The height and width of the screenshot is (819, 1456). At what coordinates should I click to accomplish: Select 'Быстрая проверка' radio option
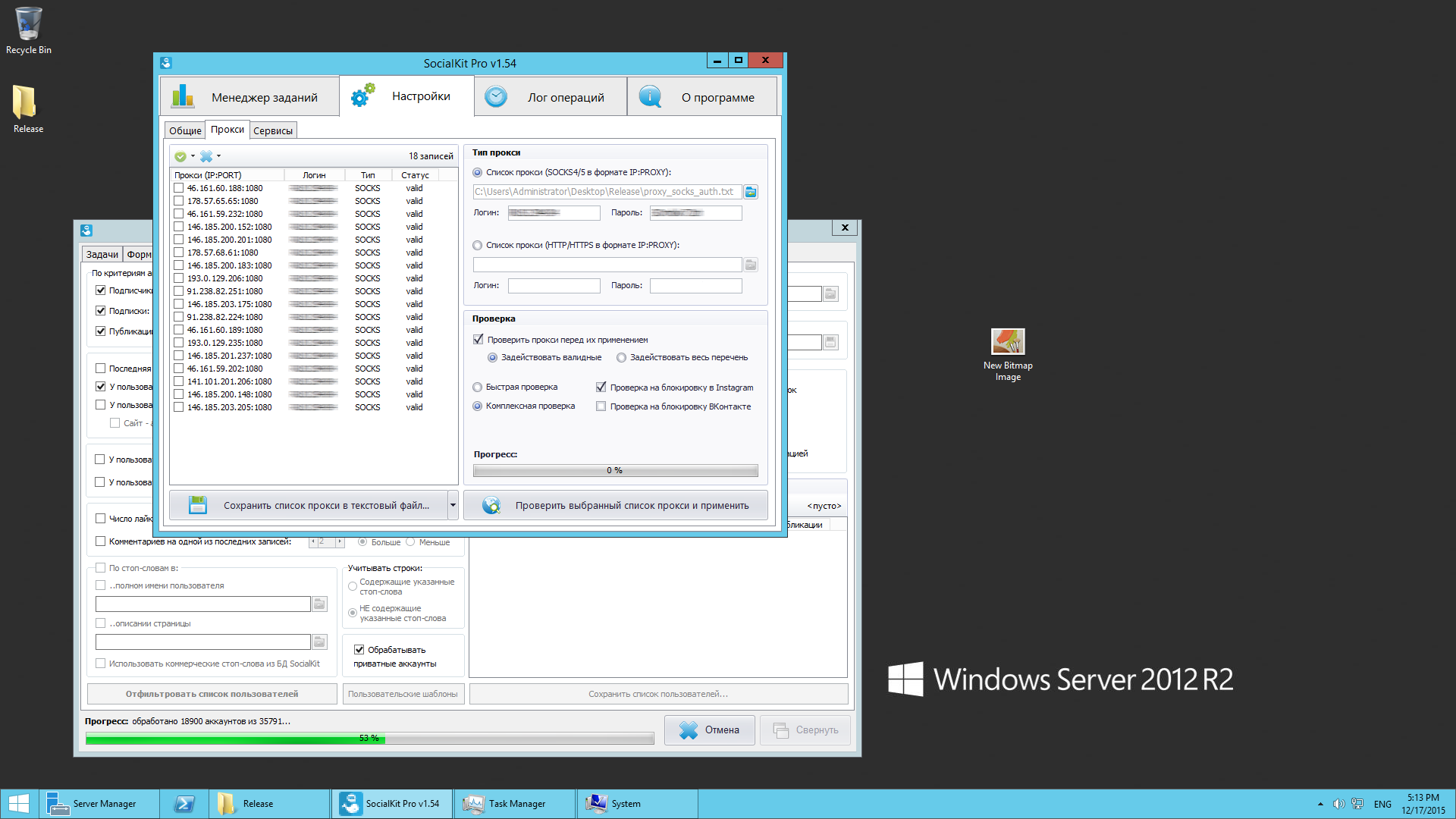478,387
